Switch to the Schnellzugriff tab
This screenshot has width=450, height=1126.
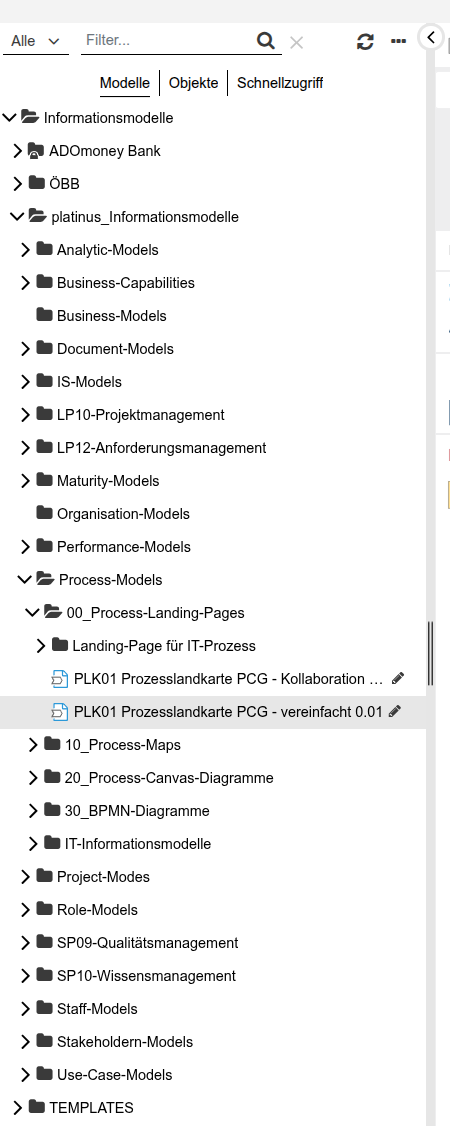point(280,83)
